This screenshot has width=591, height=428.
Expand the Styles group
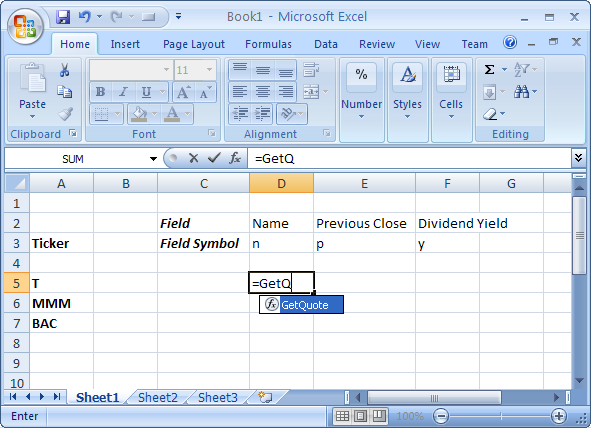(x=407, y=100)
